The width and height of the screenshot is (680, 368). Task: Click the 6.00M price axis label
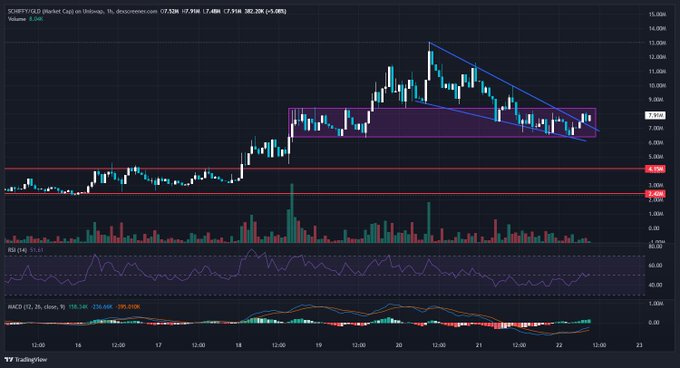(x=657, y=143)
